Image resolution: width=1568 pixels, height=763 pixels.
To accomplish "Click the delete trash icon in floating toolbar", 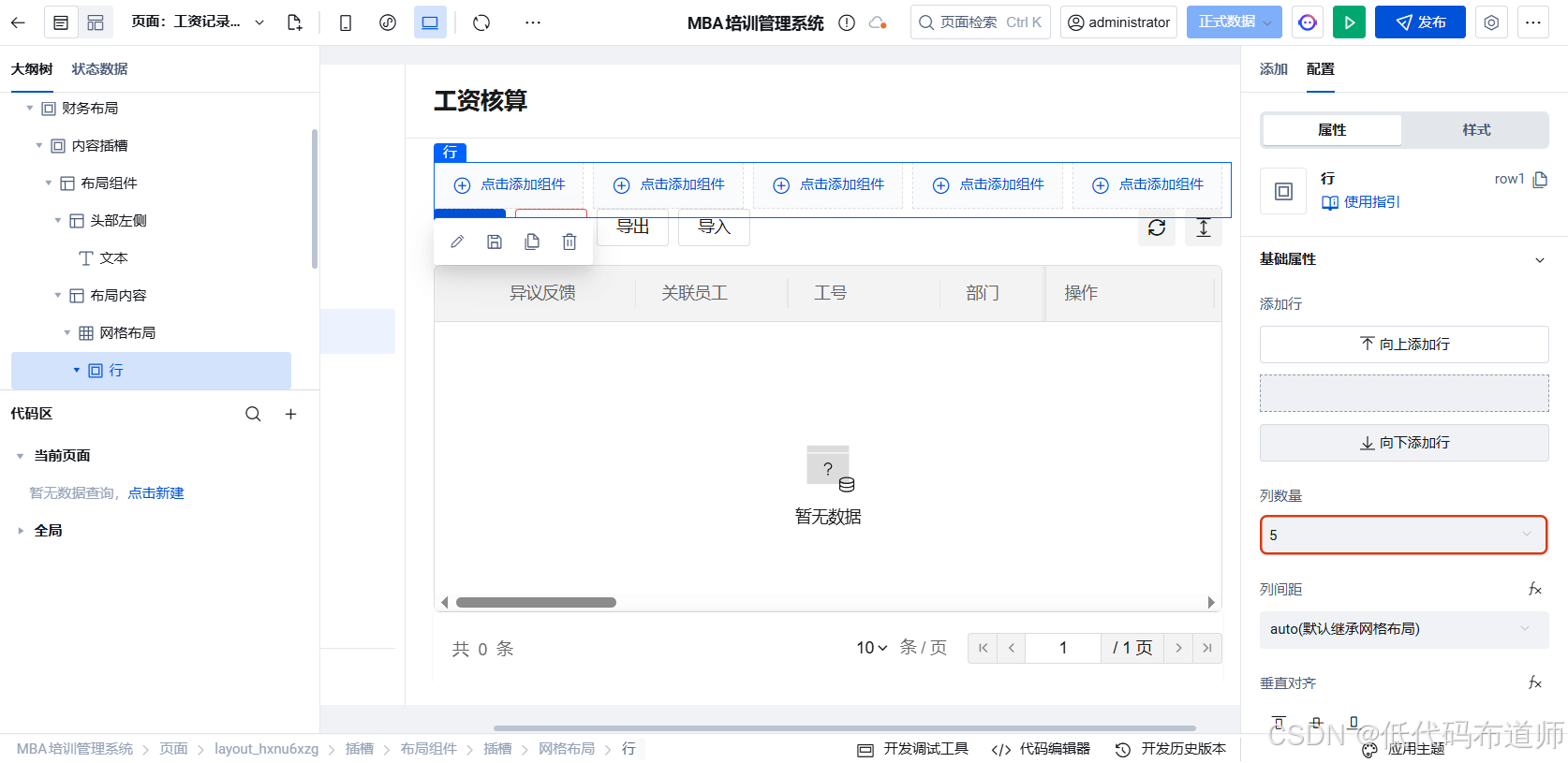I will coord(570,242).
